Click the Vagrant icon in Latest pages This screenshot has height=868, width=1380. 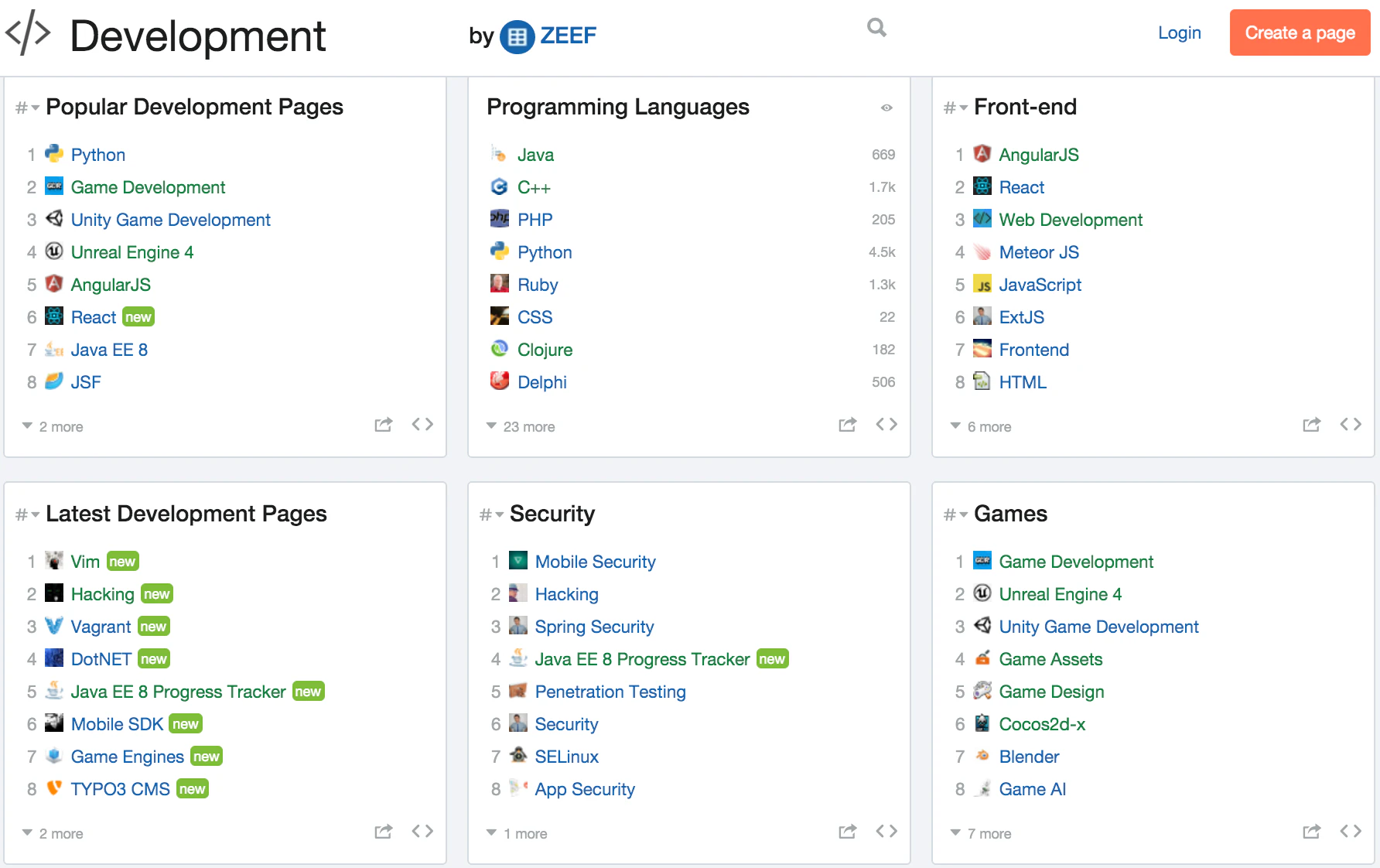pyautogui.click(x=54, y=625)
